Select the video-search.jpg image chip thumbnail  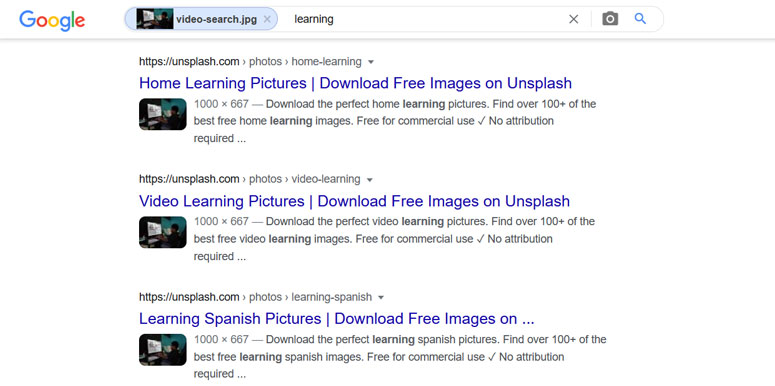pyautogui.click(x=155, y=19)
